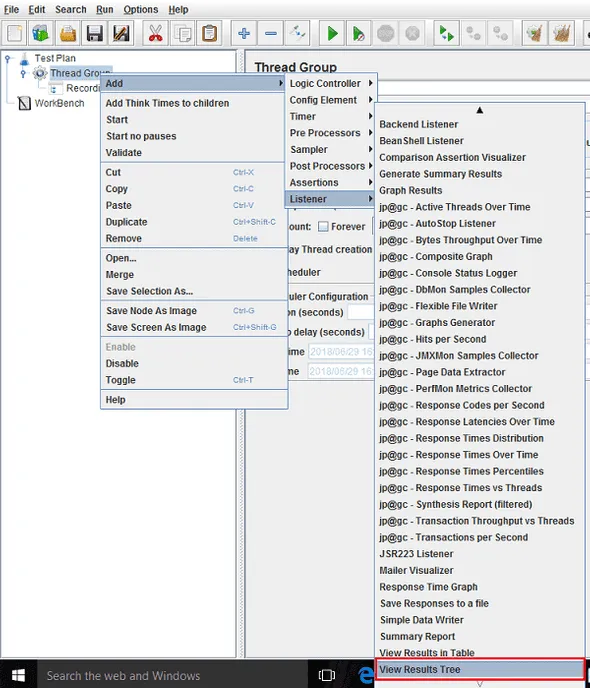Click the New test plan icon
The width and height of the screenshot is (590, 688).
(14, 33)
